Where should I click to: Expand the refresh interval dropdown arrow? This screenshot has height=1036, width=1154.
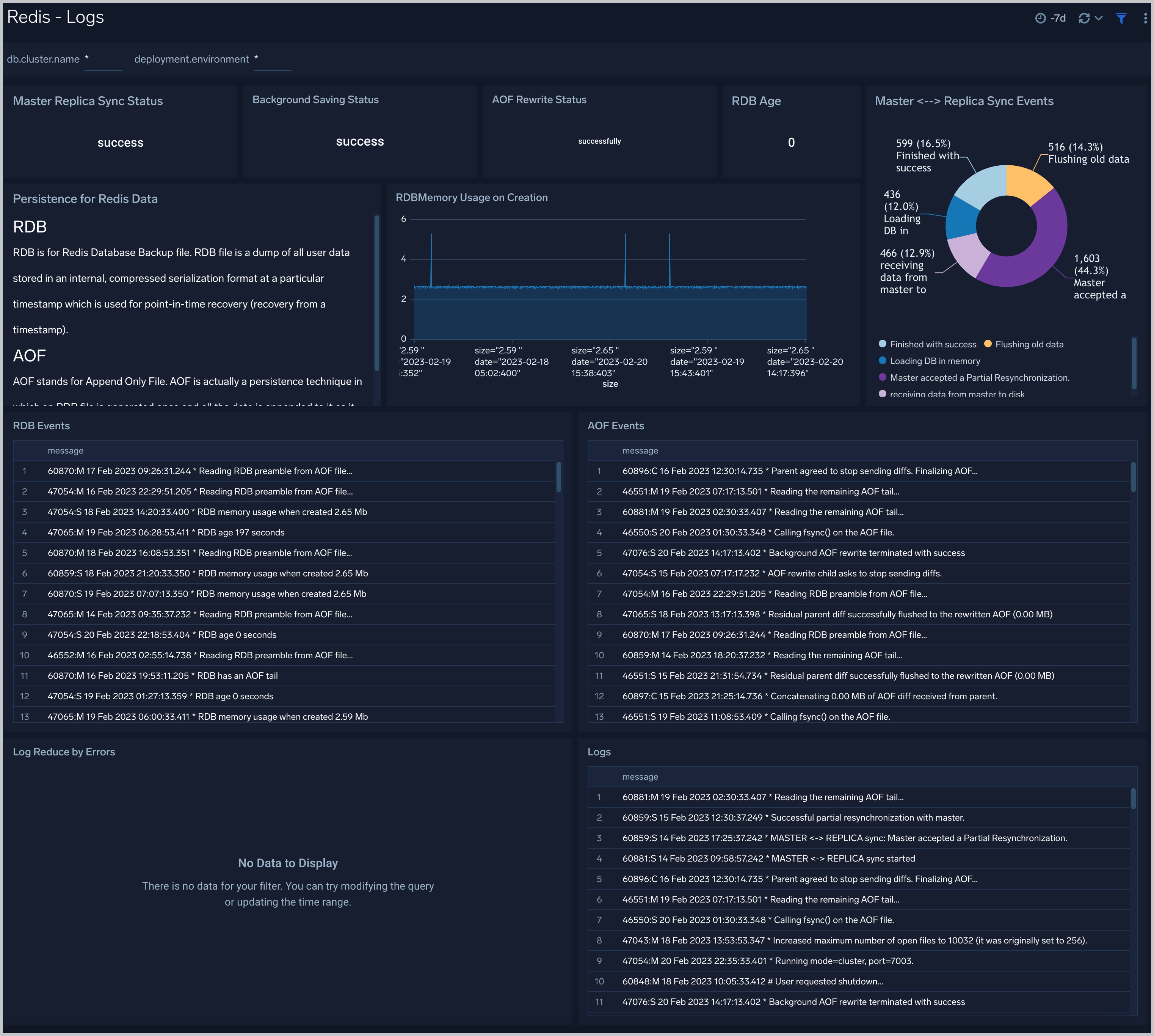[x=1099, y=18]
